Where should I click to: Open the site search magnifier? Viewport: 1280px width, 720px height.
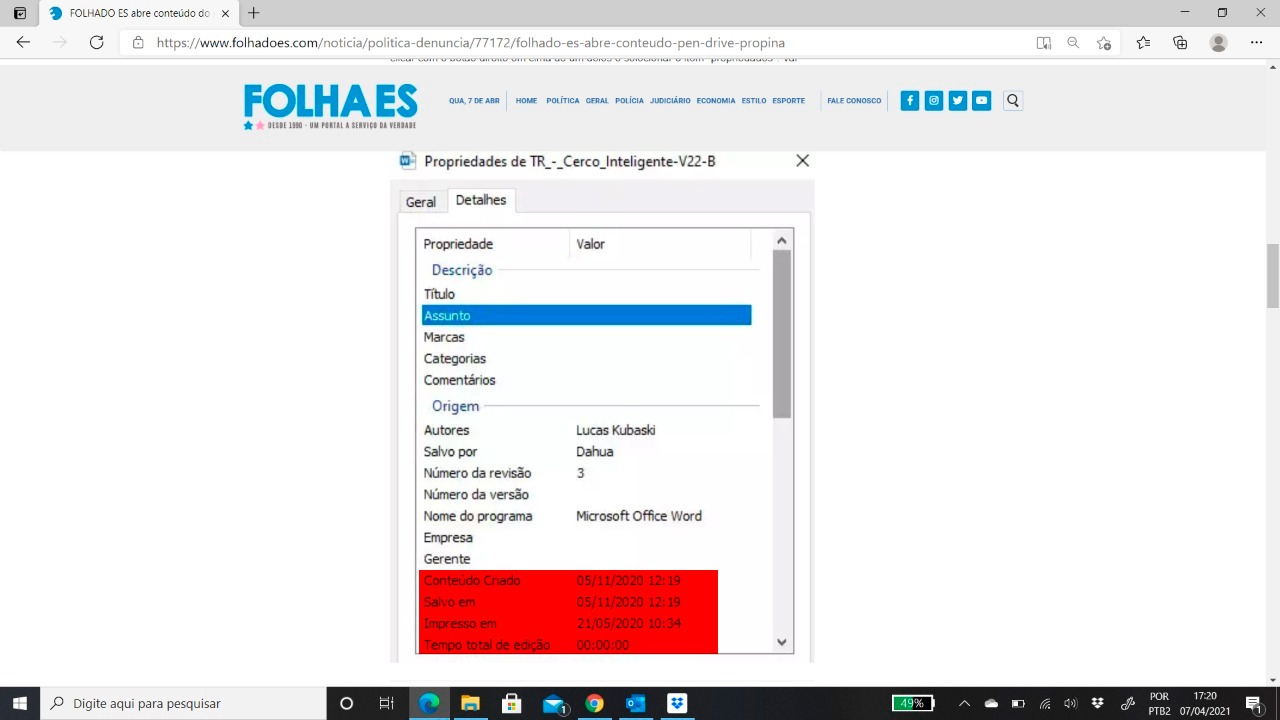1013,100
